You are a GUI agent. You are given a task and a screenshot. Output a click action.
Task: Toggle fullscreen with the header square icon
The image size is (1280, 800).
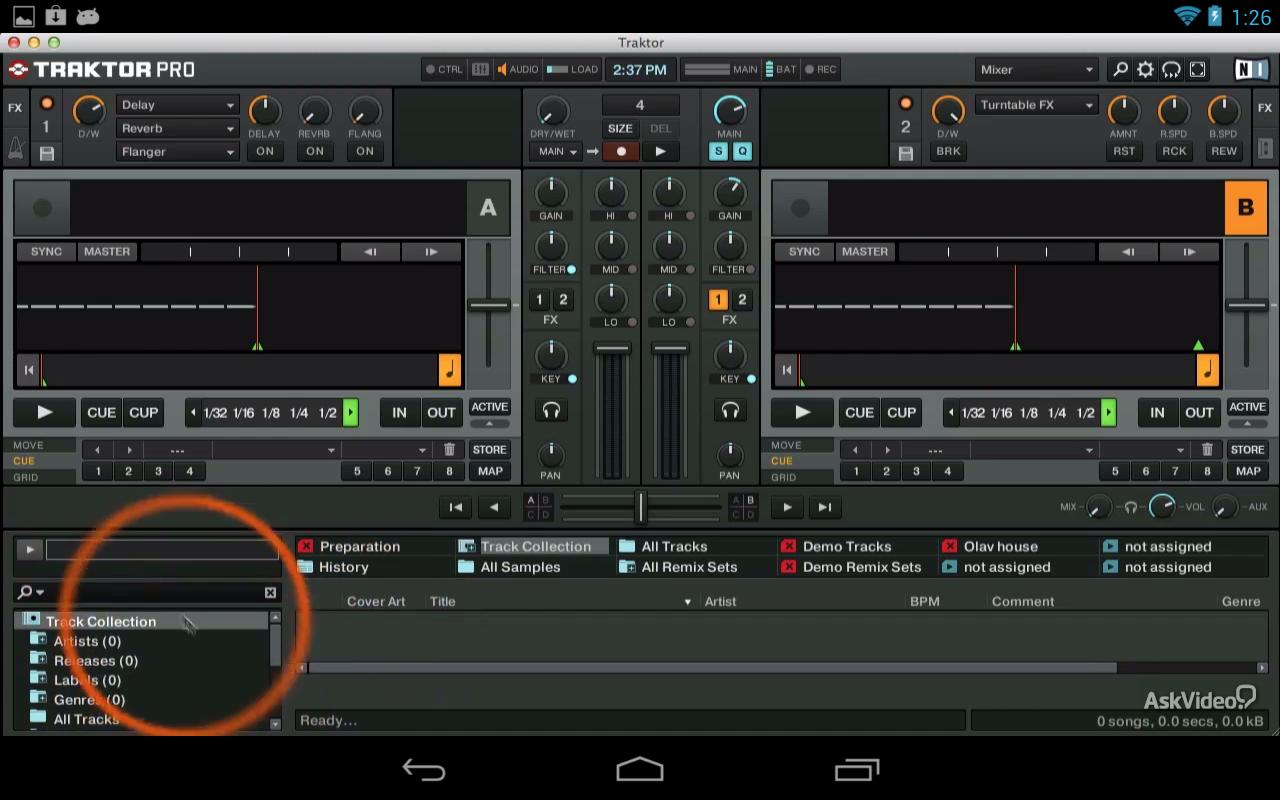pyautogui.click(x=1197, y=69)
